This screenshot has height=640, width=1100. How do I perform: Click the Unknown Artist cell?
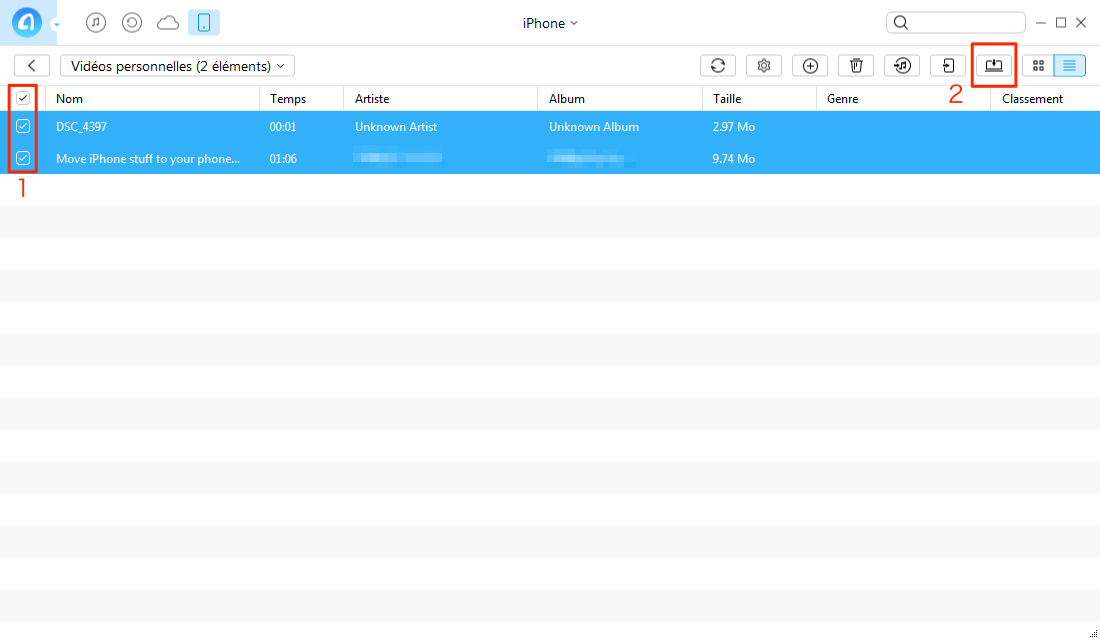(396, 126)
